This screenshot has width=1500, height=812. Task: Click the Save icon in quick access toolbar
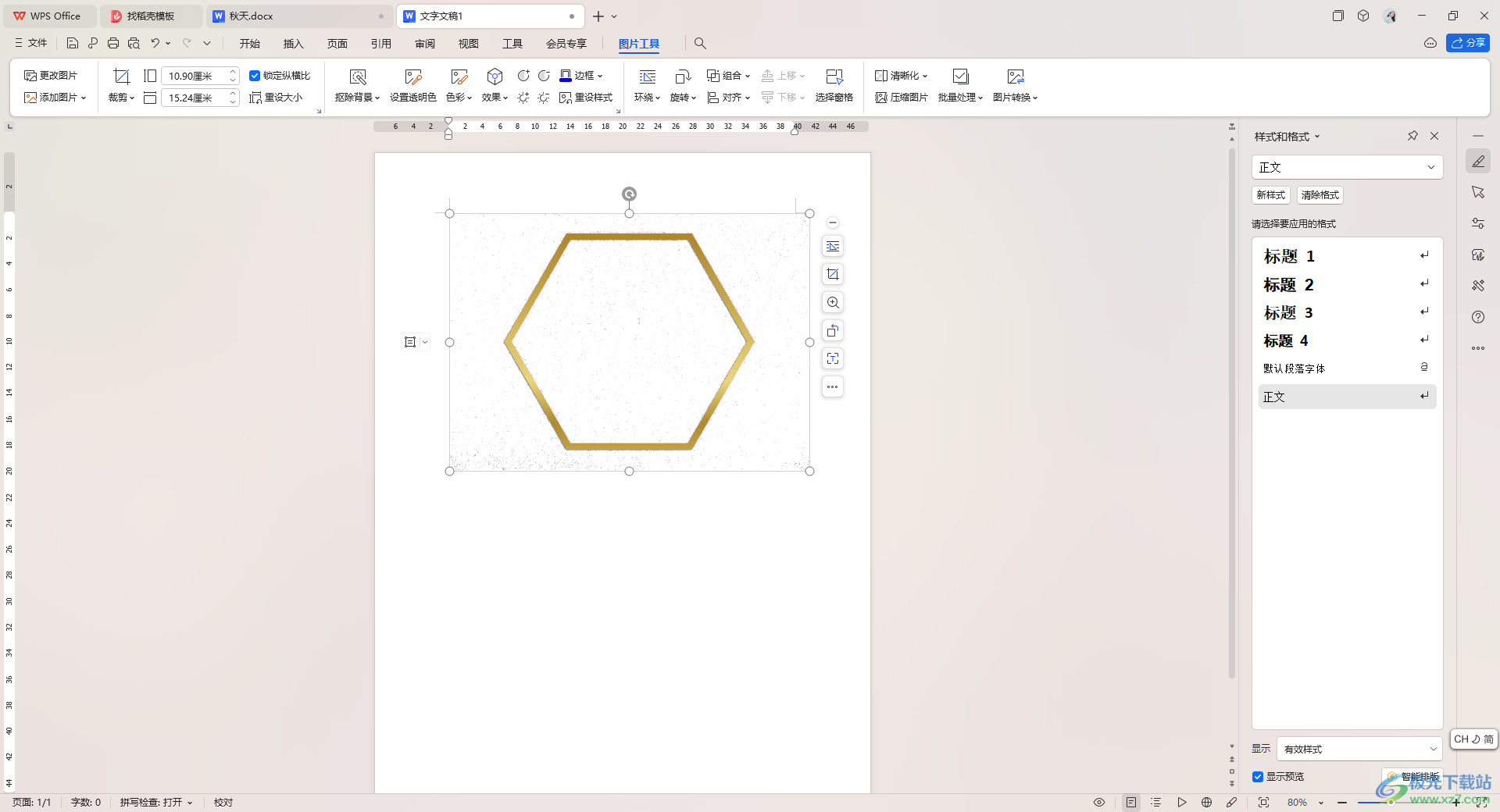tap(73, 44)
